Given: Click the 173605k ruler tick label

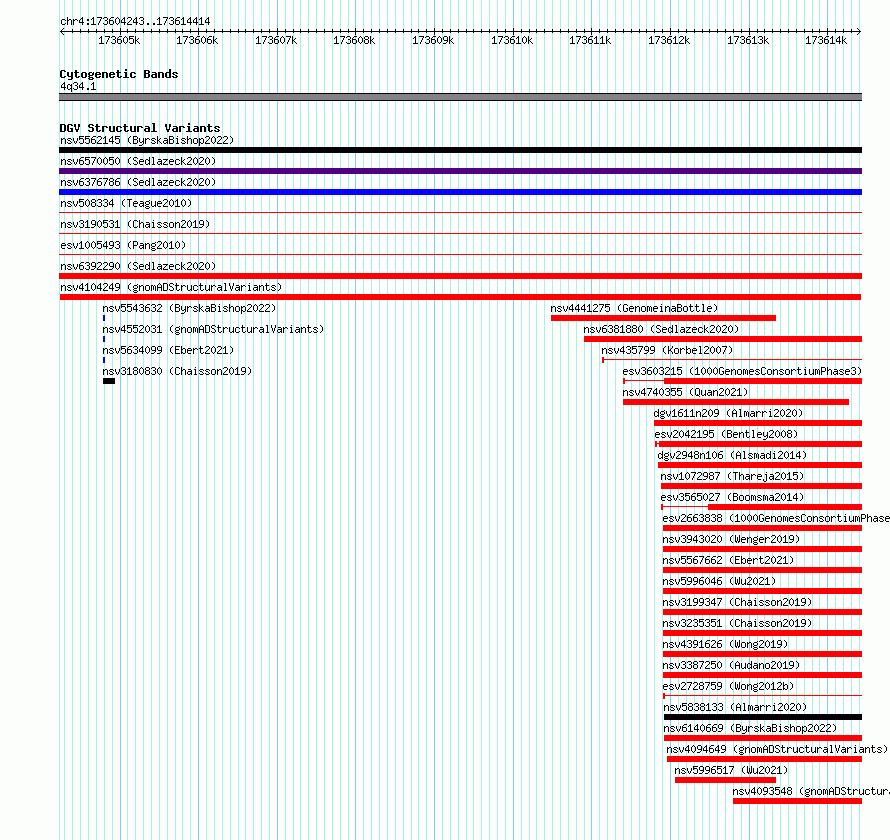Looking at the screenshot, I should click(119, 40).
